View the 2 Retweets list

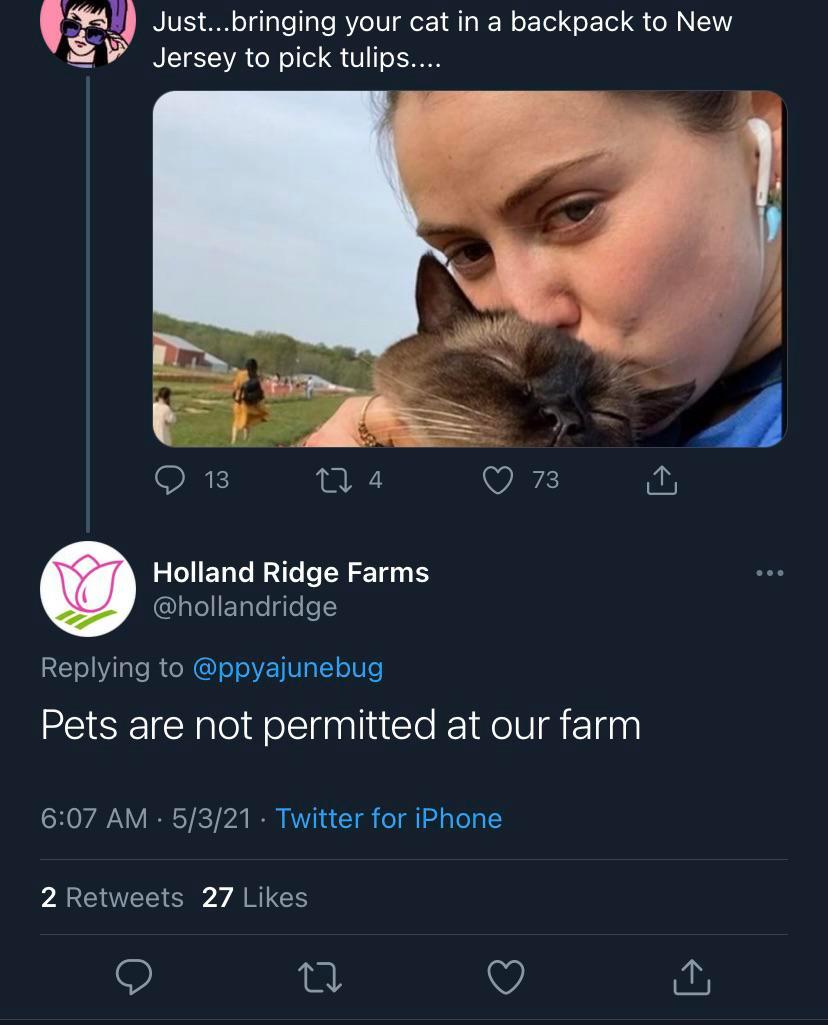pyautogui.click(x=112, y=898)
